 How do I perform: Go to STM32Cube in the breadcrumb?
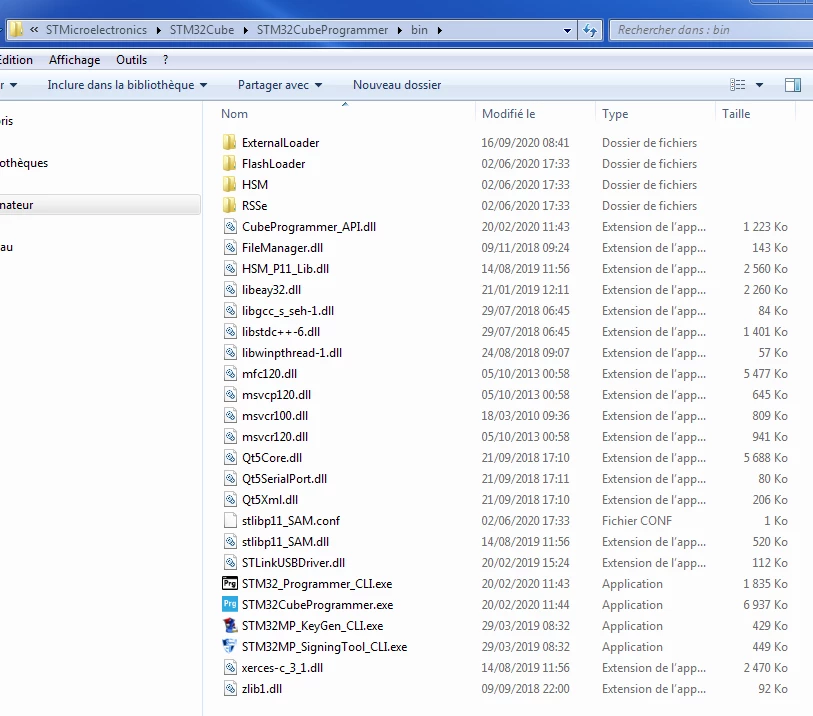coord(202,30)
